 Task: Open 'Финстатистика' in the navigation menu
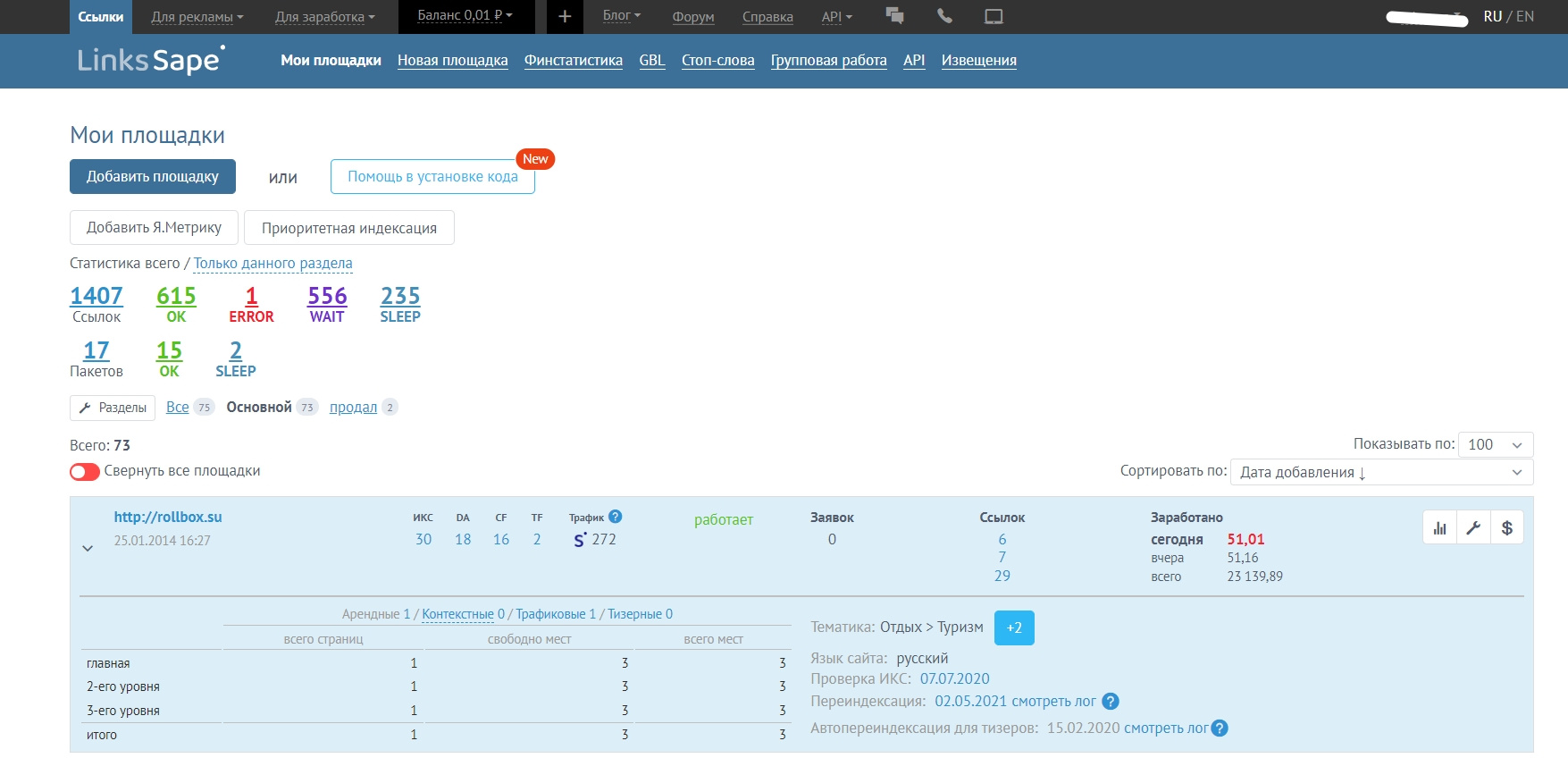573,61
